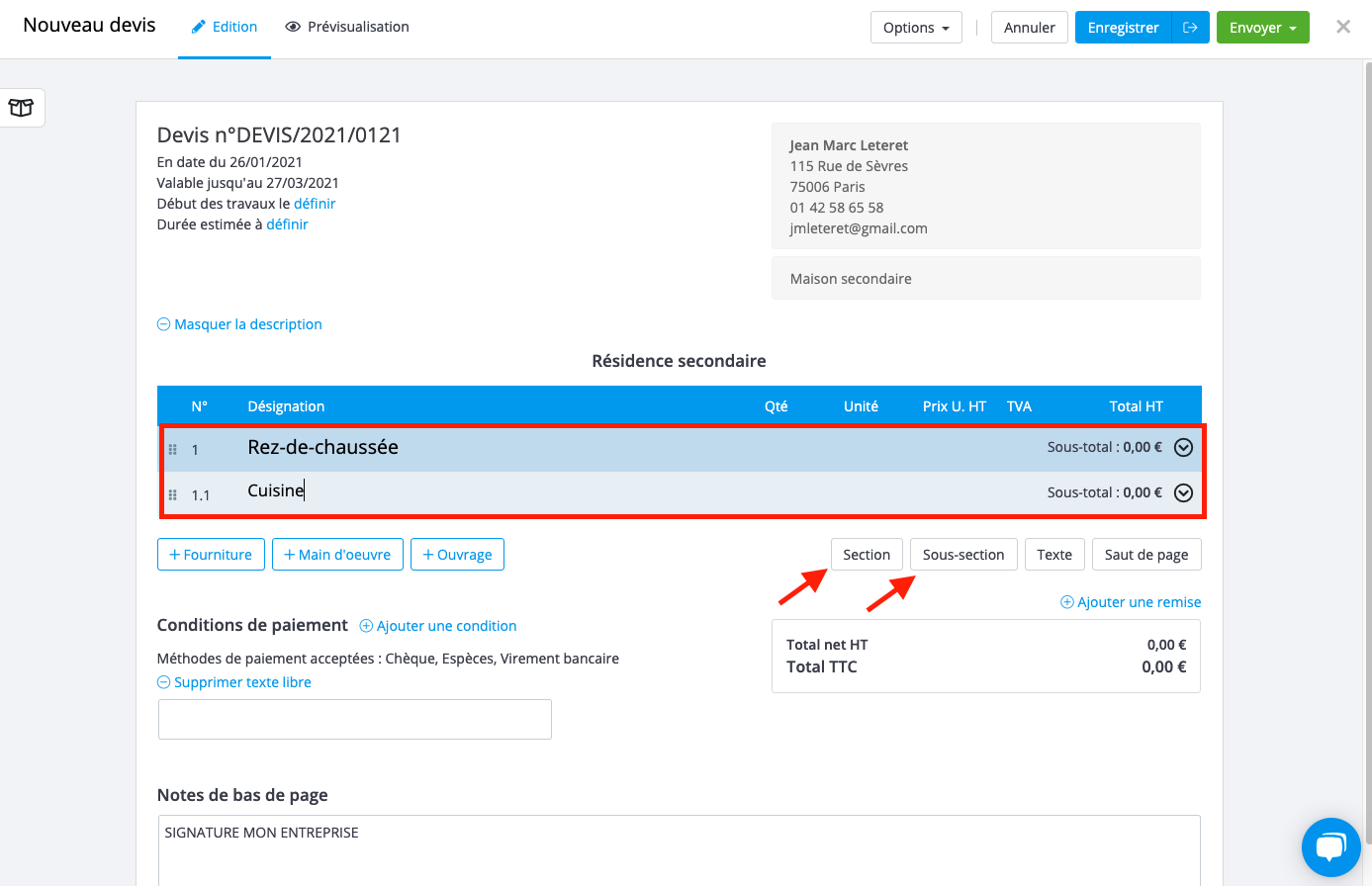
Task: Switch to the Prévisualisation tab
Action: 347,28
